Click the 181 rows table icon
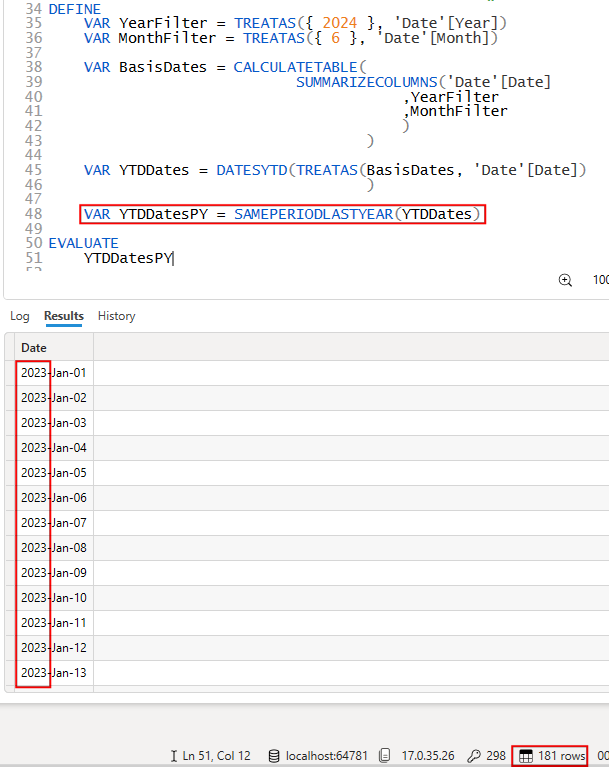 point(526,756)
